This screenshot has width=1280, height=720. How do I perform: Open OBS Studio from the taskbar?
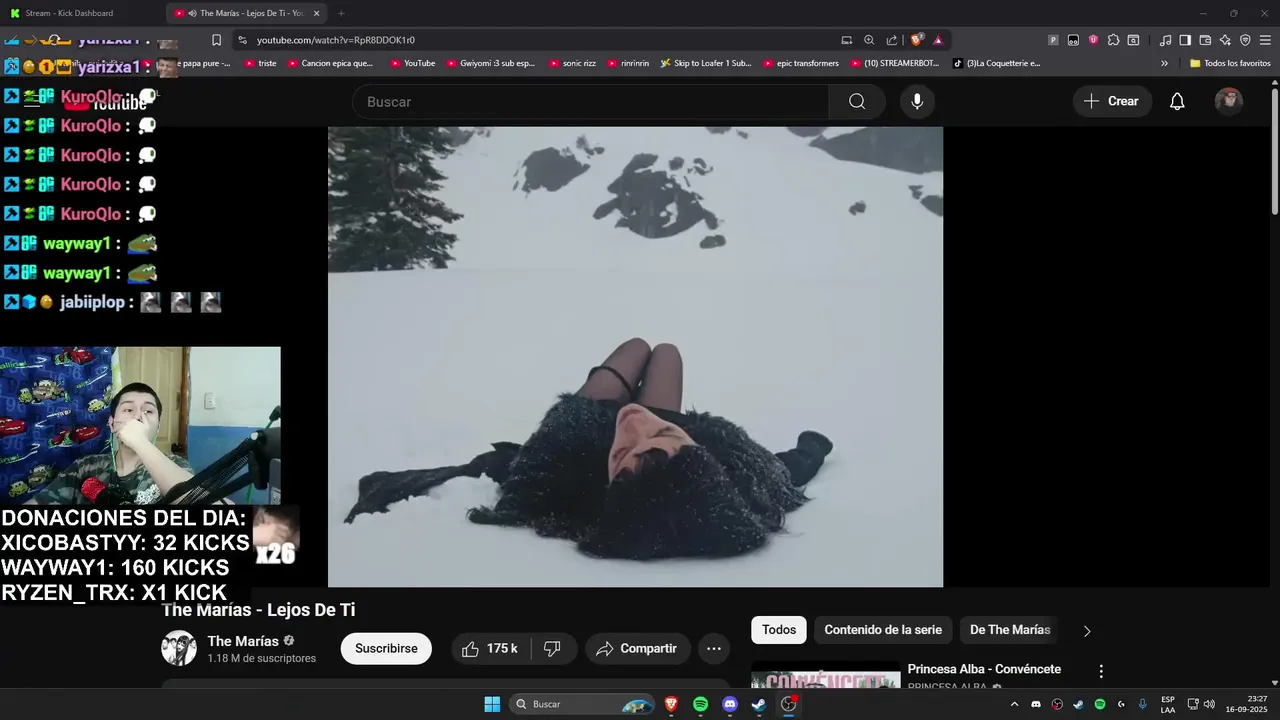coord(788,704)
